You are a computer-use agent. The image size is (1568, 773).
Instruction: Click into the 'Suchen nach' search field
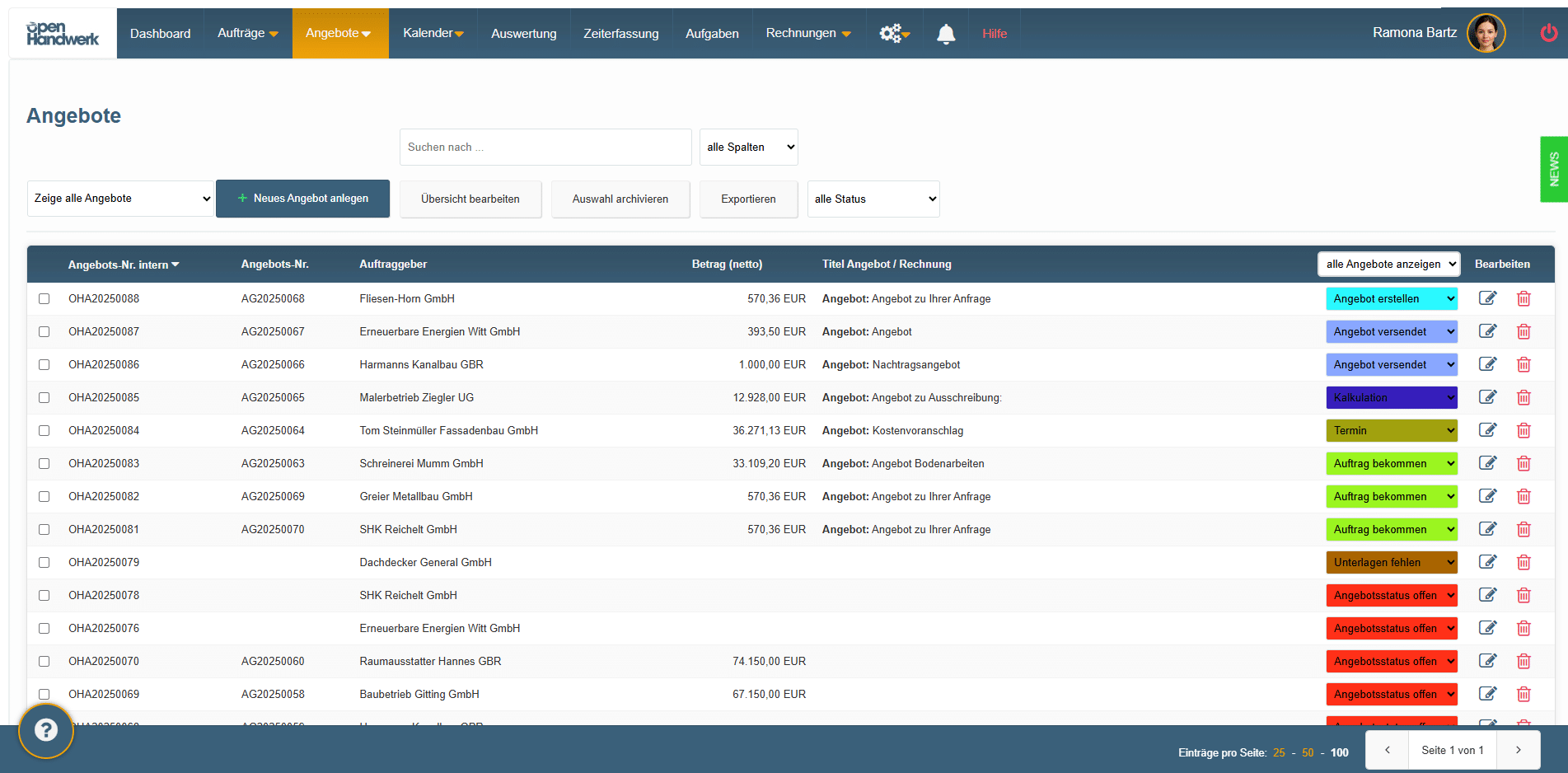545,147
